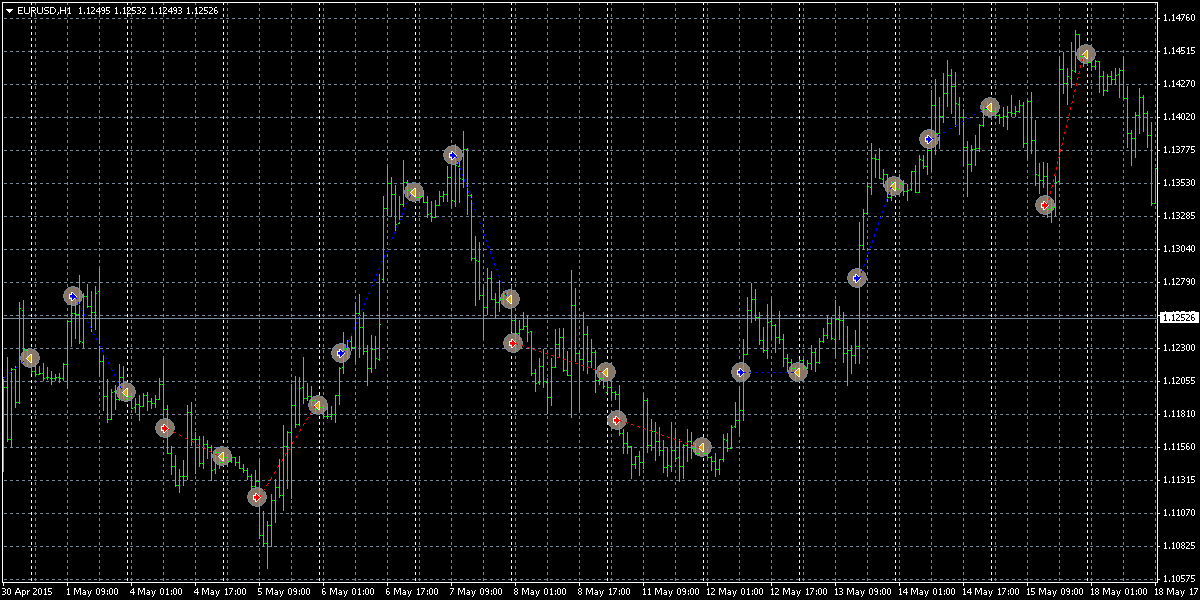Select the orange close arrow near 1.12055 on 12 May 17:00
The image size is (1200, 600).
click(x=798, y=372)
